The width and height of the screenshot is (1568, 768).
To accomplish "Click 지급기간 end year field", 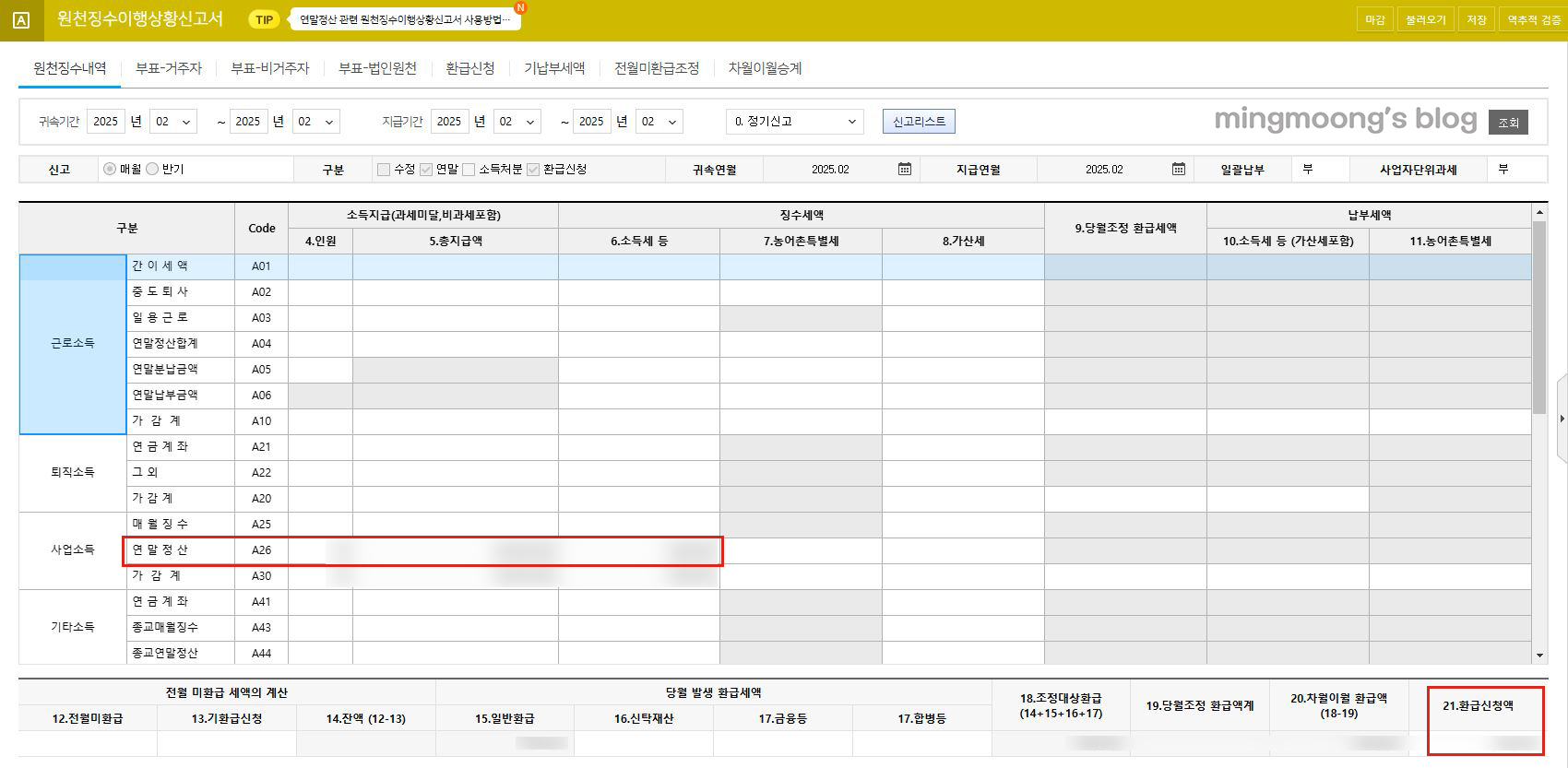I will click(x=592, y=122).
